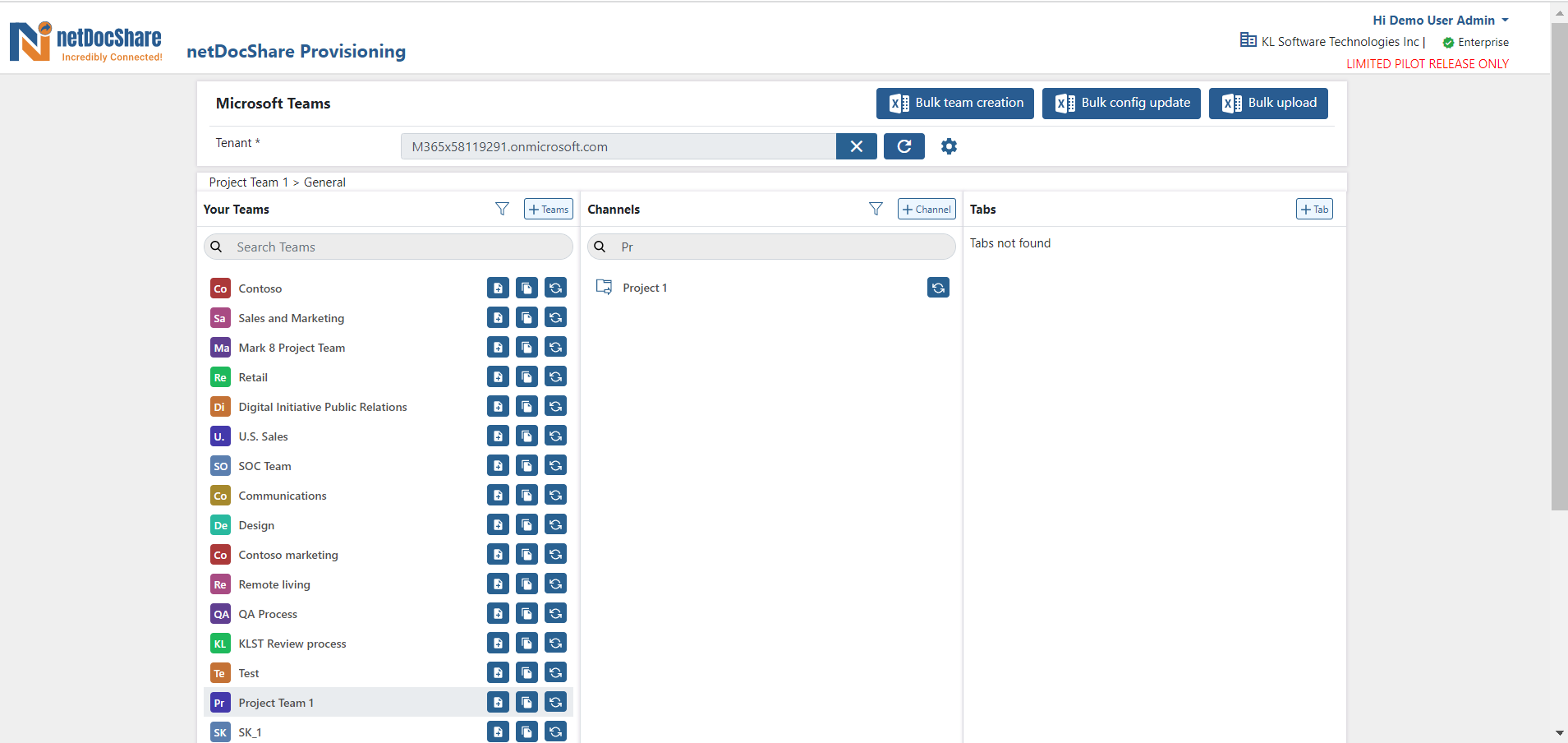
Task: Click the channel search field containing Pr
Action: (771, 247)
